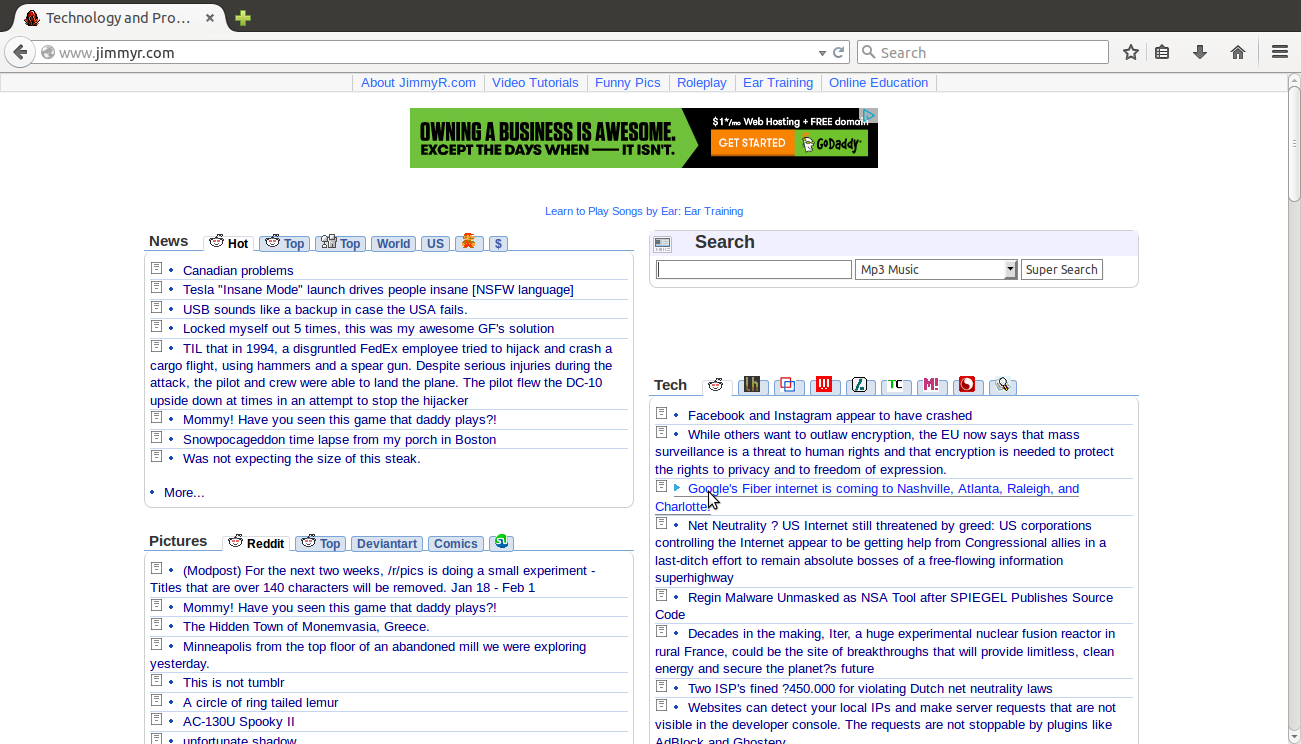
Task: Click the dollar sign tab in News section
Action: click(x=498, y=242)
